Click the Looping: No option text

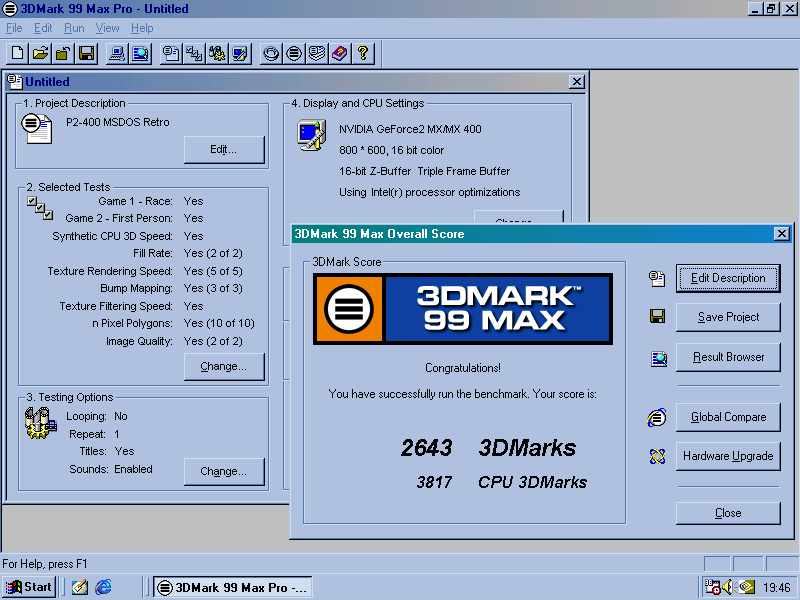(96, 416)
